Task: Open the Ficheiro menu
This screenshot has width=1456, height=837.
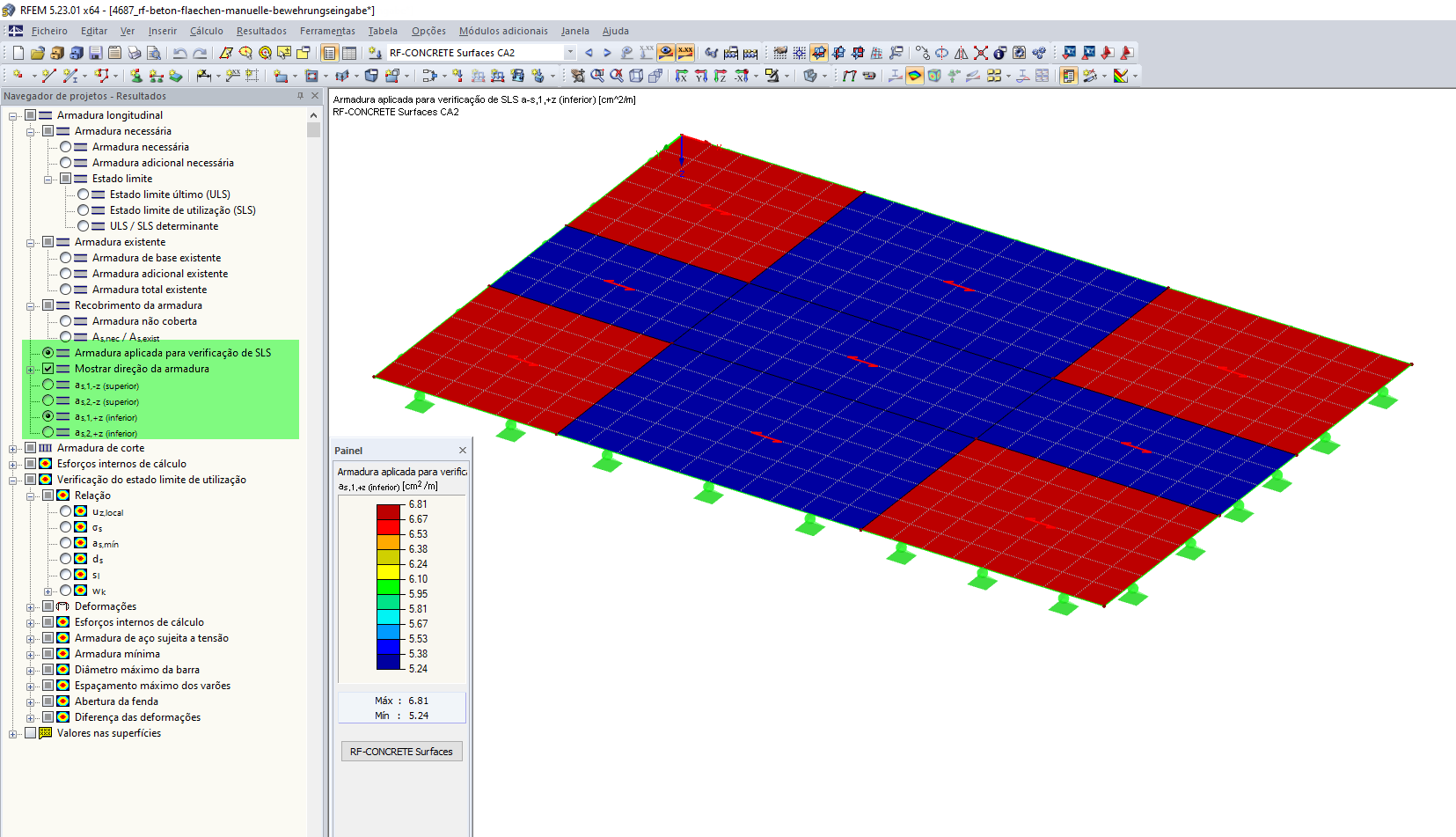Action: pyautogui.click(x=49, y=31)
